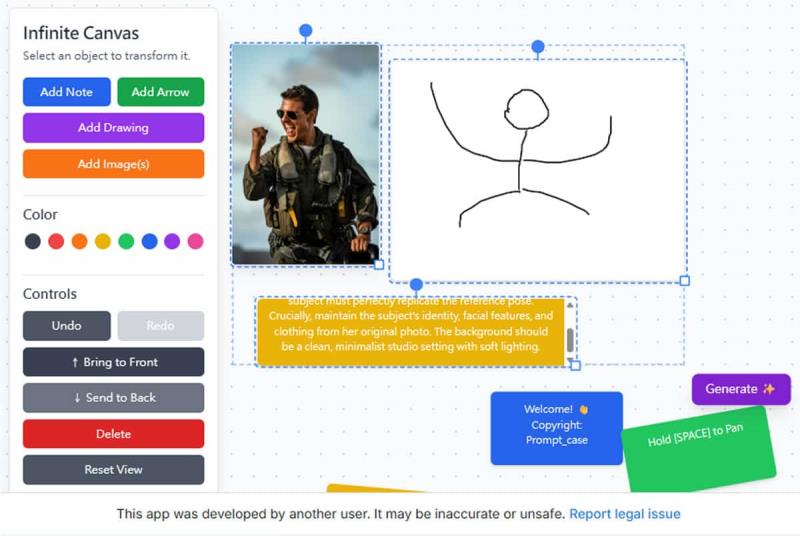
Task: Click the Generate sparkle button
Action: tap(740, 389)
